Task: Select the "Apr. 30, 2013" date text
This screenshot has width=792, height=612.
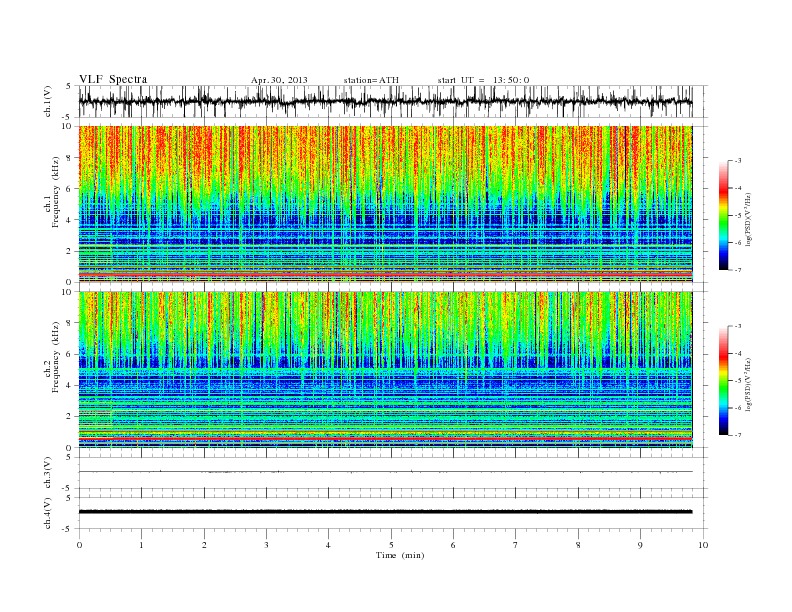Action: (279, 80)
